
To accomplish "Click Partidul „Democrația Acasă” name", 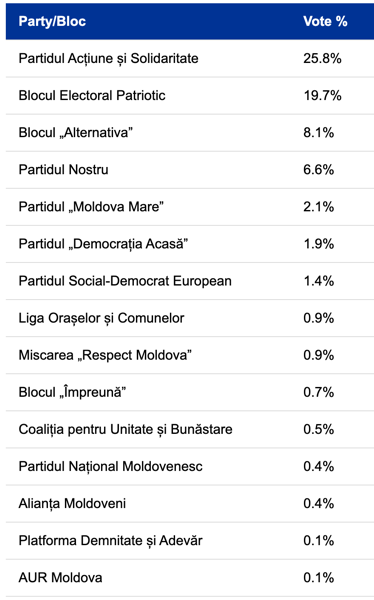I will 103,244.
